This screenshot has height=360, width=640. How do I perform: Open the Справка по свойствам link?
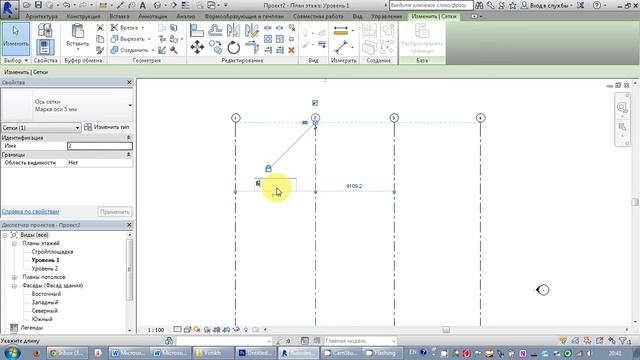(31, 211)
